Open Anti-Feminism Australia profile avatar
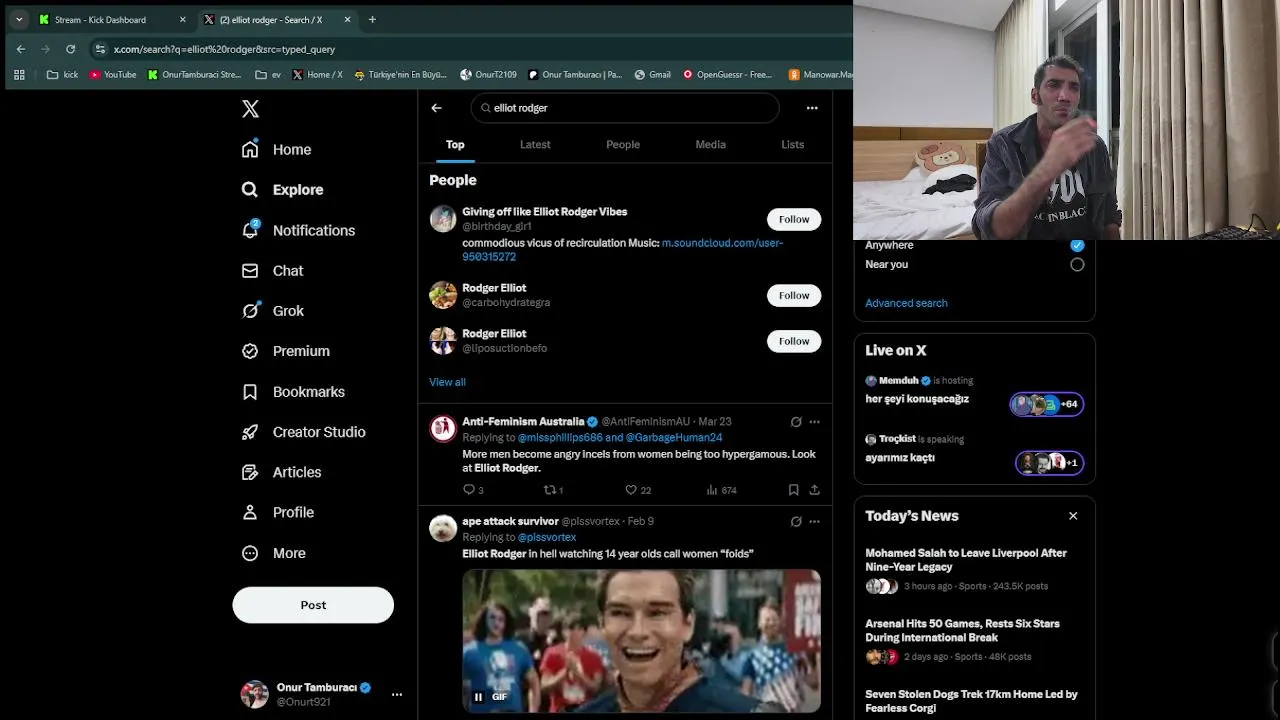The height and width of the screenshot is (720, 1280). pyautogui.click(x=443, y=428)
